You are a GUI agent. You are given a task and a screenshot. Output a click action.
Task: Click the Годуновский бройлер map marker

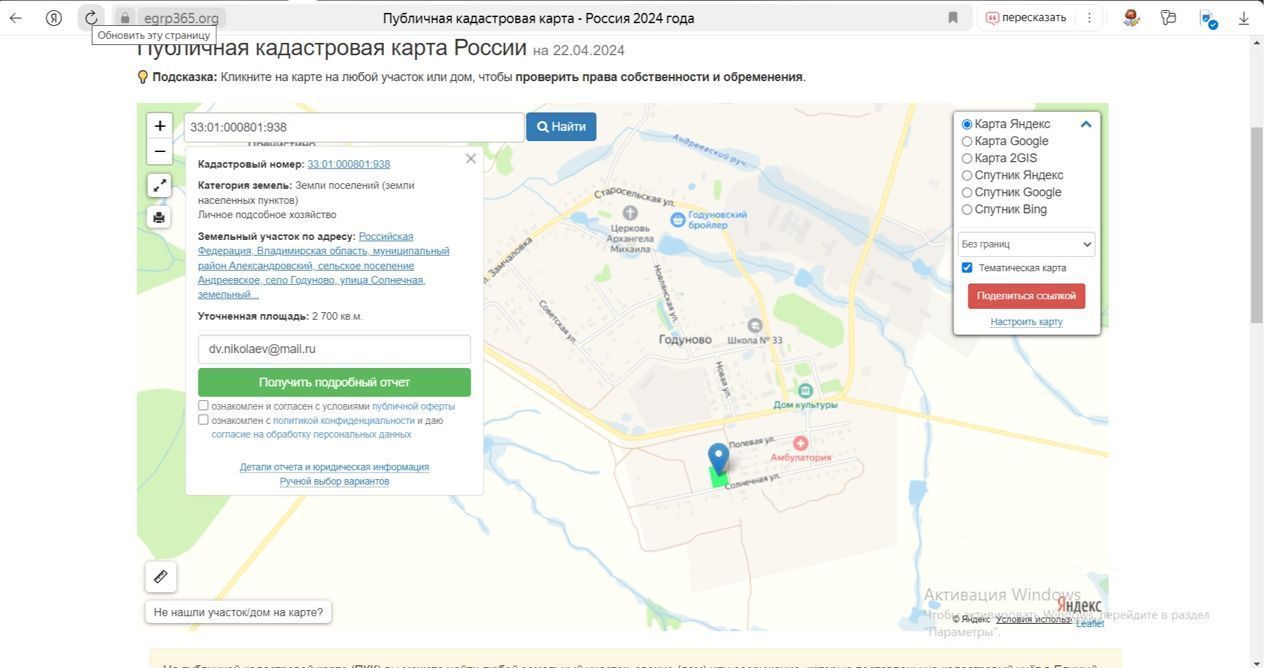(x=678, y=219)
